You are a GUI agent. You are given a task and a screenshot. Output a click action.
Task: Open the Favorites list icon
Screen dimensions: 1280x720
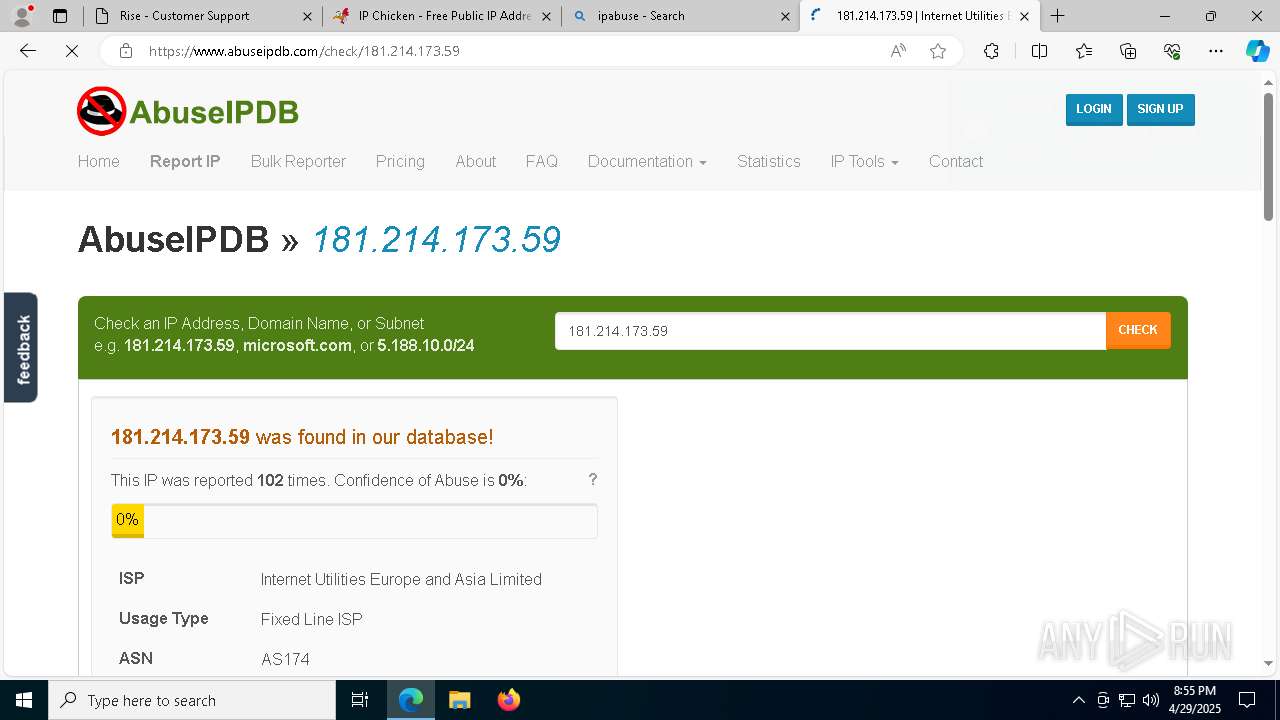point(1084,51)
